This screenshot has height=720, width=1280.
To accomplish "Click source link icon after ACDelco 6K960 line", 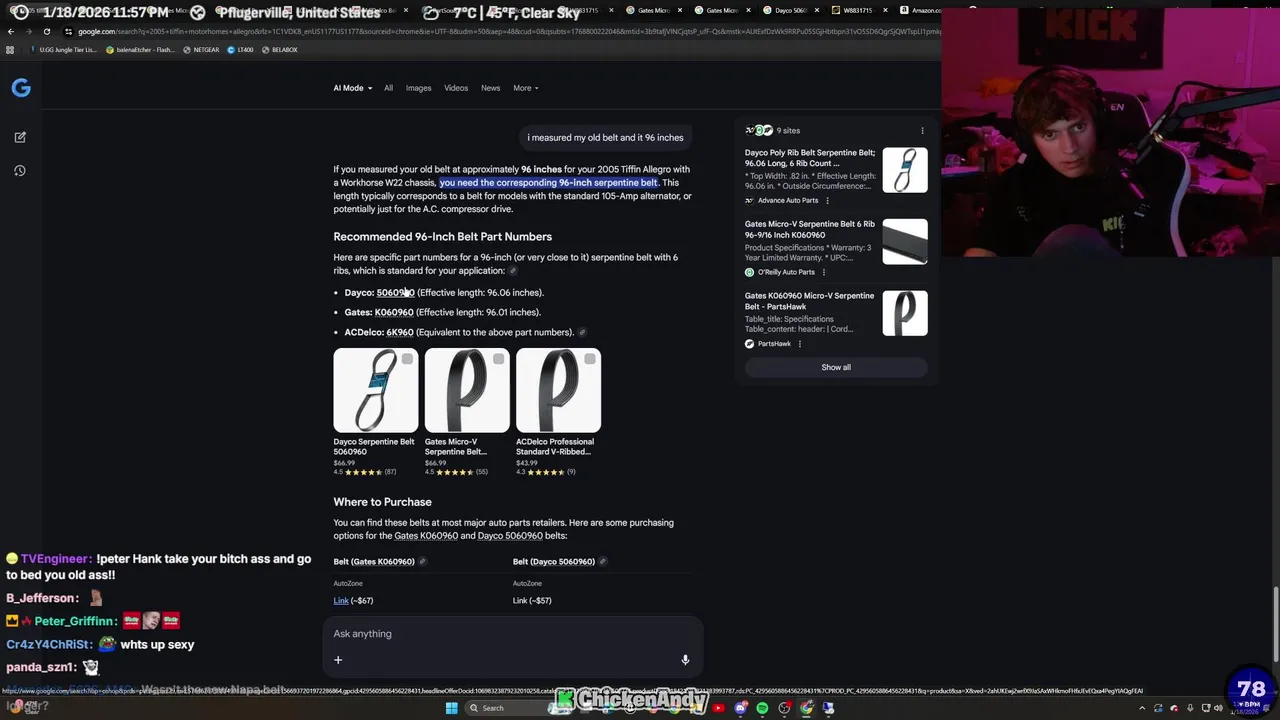I will coord(582,332).
